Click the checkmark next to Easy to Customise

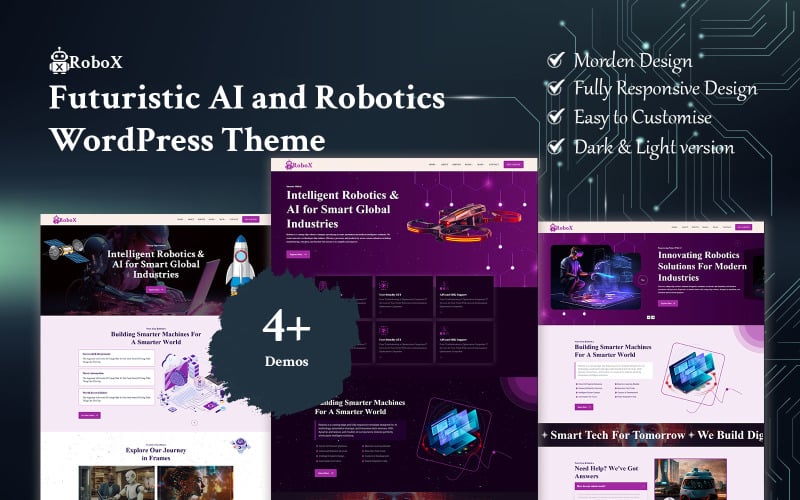pyautogui.click(x=555, y=118)
